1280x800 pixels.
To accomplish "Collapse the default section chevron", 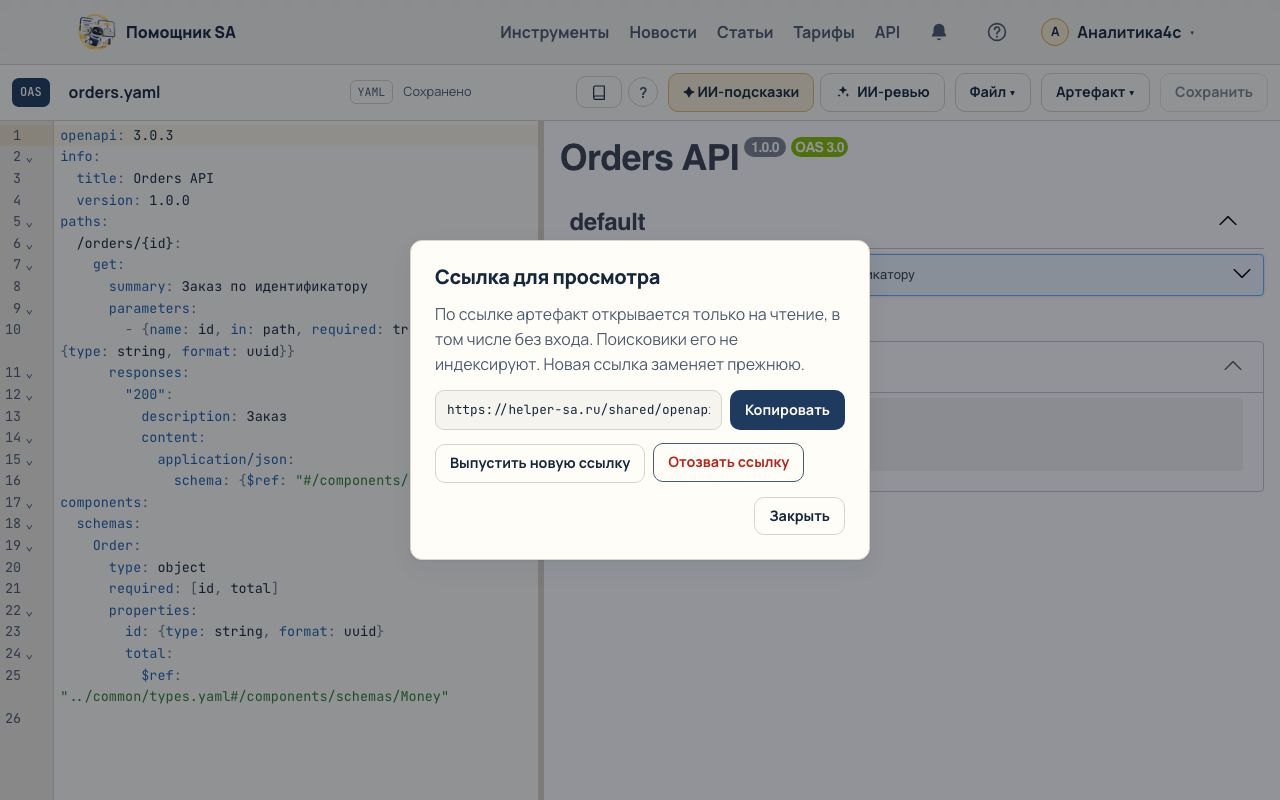I will coord(1228,221).
